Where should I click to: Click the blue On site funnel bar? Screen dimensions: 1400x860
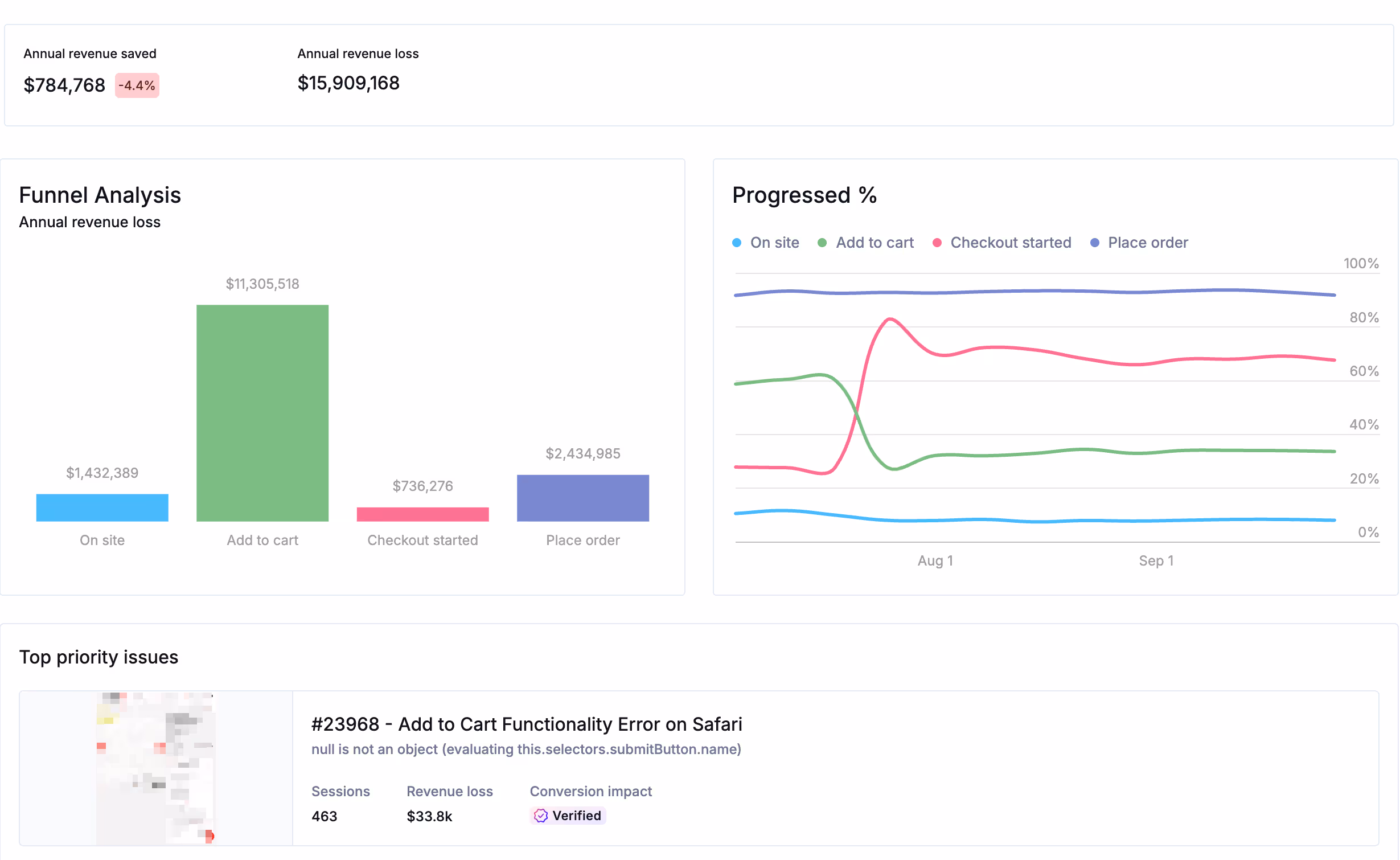click(102, 507)
